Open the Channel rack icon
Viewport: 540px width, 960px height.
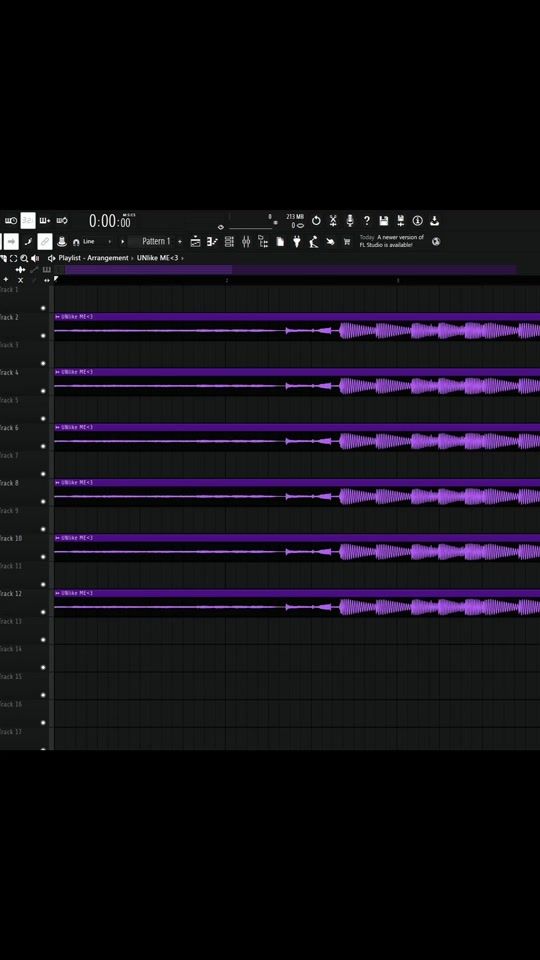click(229, 241)
